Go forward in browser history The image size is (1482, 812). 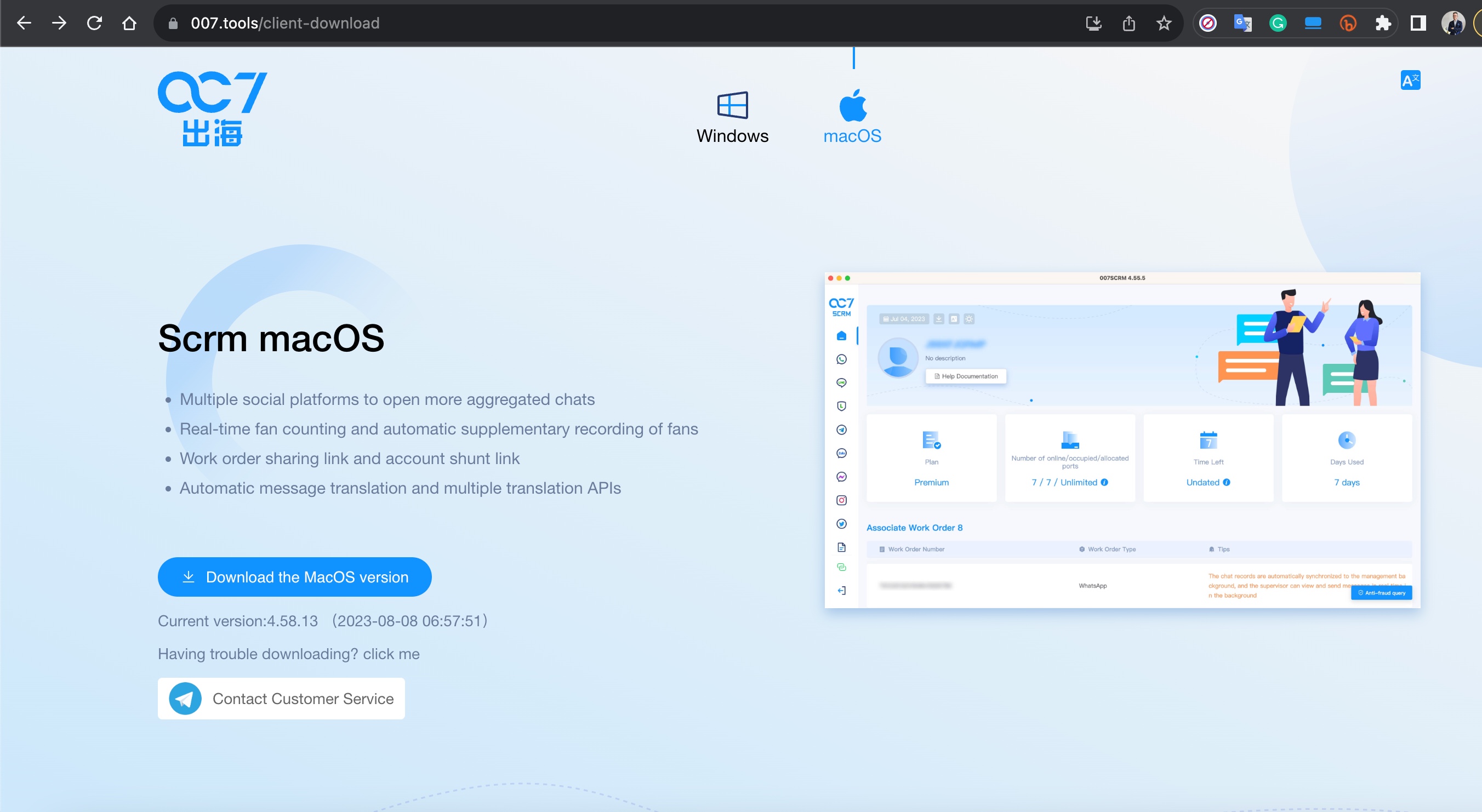pyautogui.click(x=59, y=23)
